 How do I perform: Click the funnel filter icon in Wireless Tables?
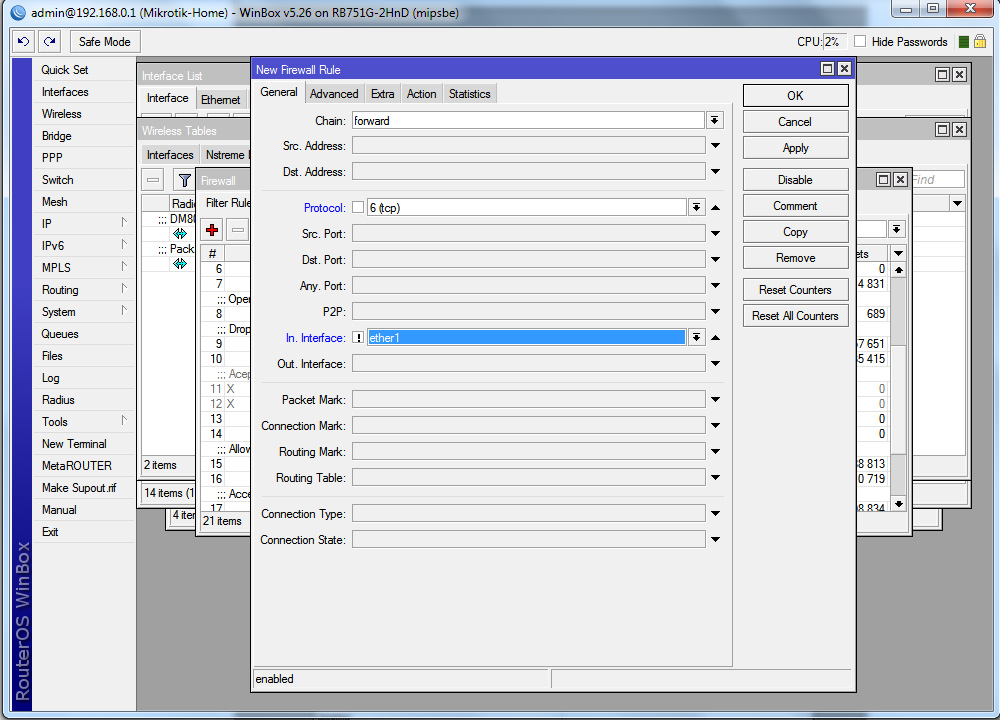pyautogui.click(x=185, y=180)
